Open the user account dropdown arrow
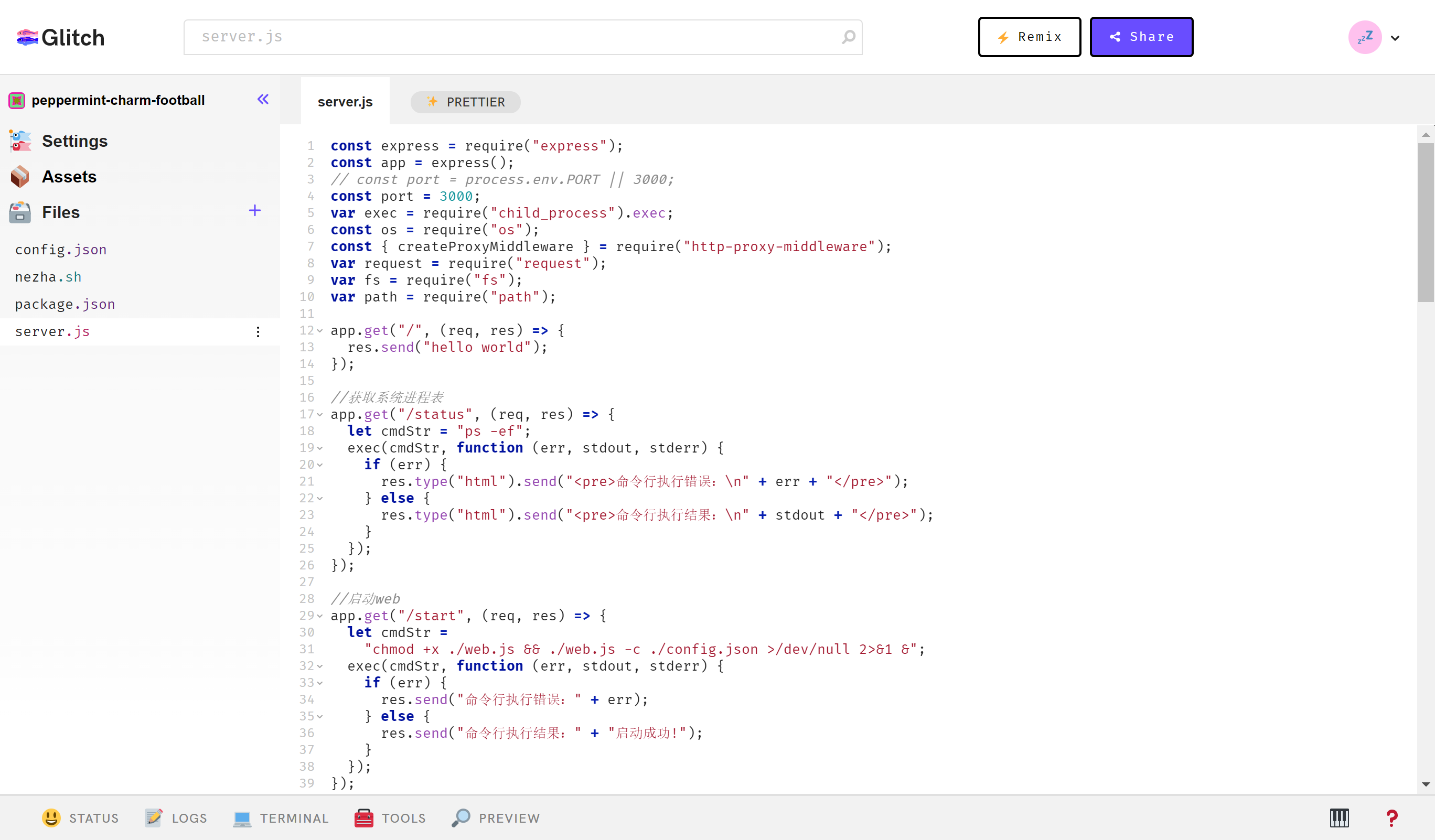Screen dimensions: 1435x840 point(1395,38)
